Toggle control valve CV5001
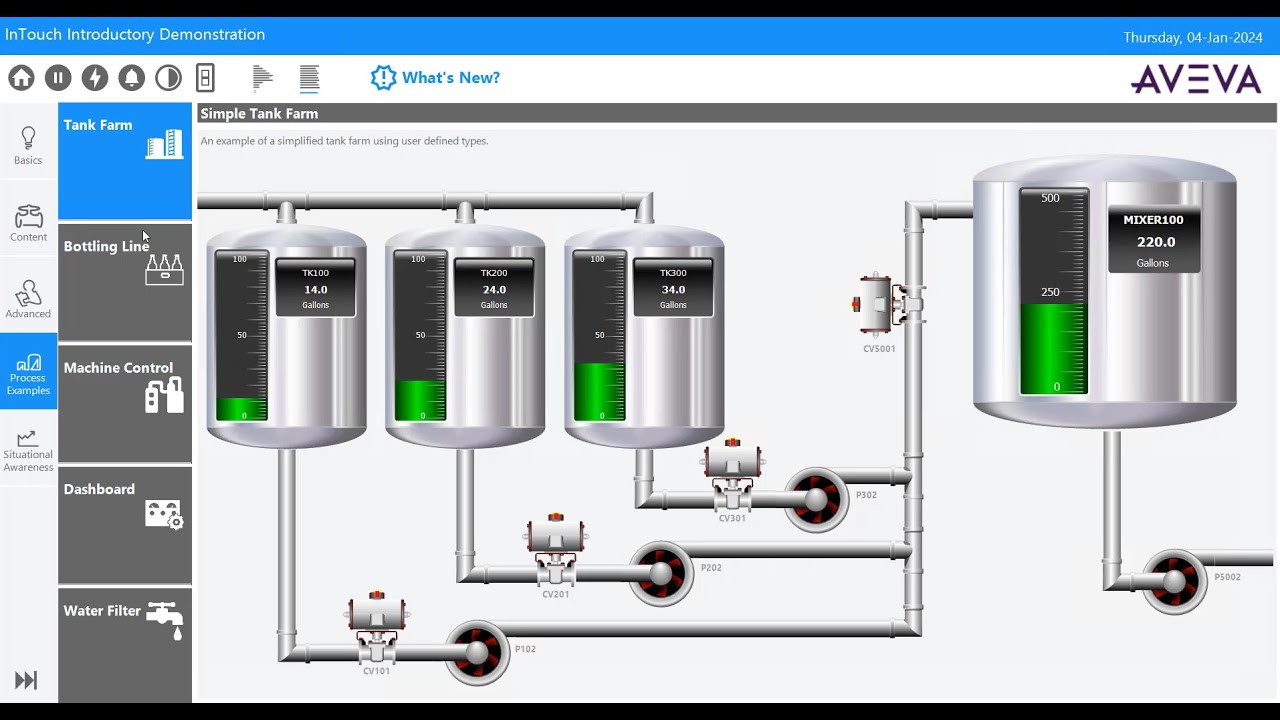 [888, 303]
